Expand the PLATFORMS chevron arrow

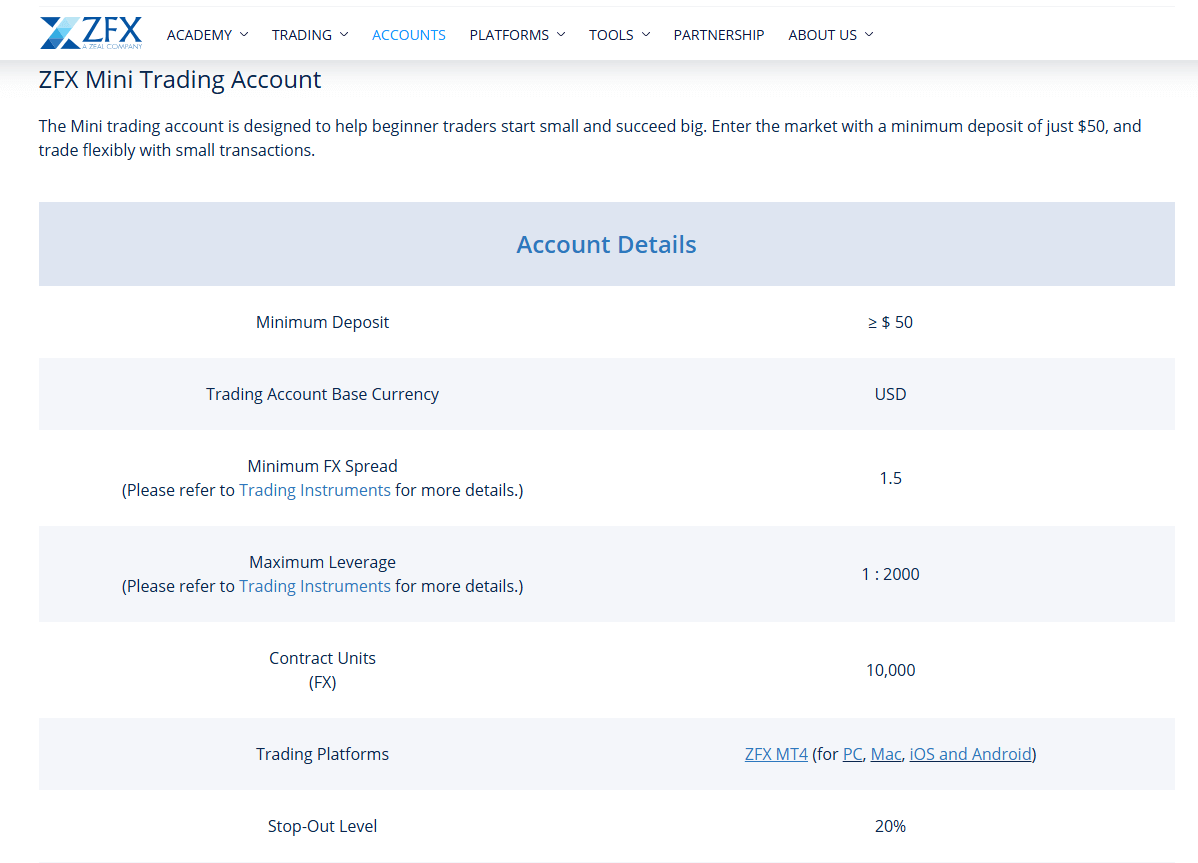coord(561,34)
